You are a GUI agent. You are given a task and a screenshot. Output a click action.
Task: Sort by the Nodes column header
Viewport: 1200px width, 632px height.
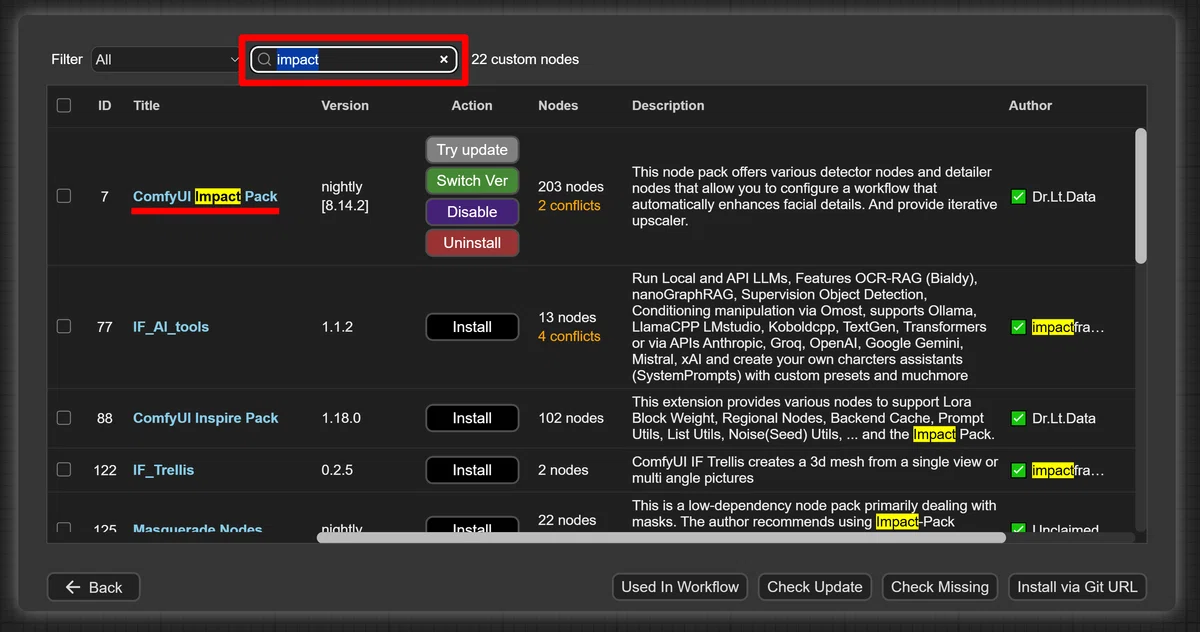[x=558, y=105]
